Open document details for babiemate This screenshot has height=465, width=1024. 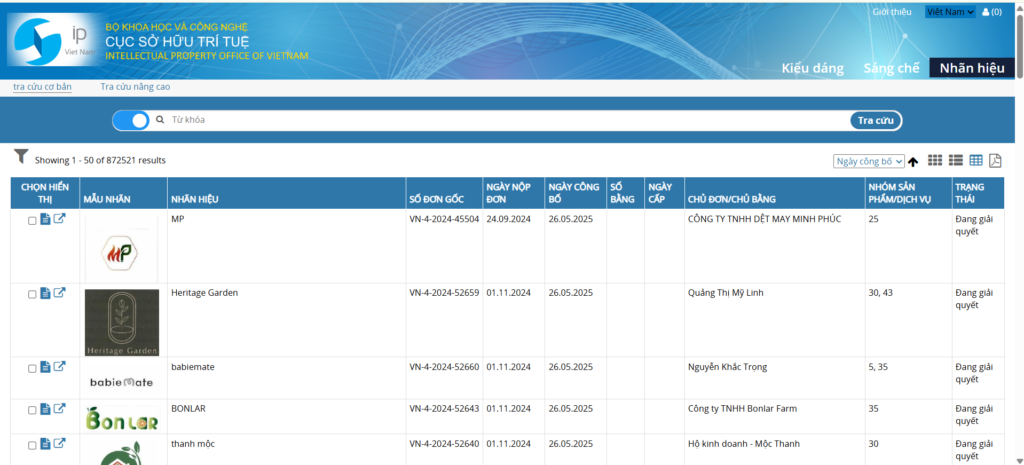tap(45, 367)
